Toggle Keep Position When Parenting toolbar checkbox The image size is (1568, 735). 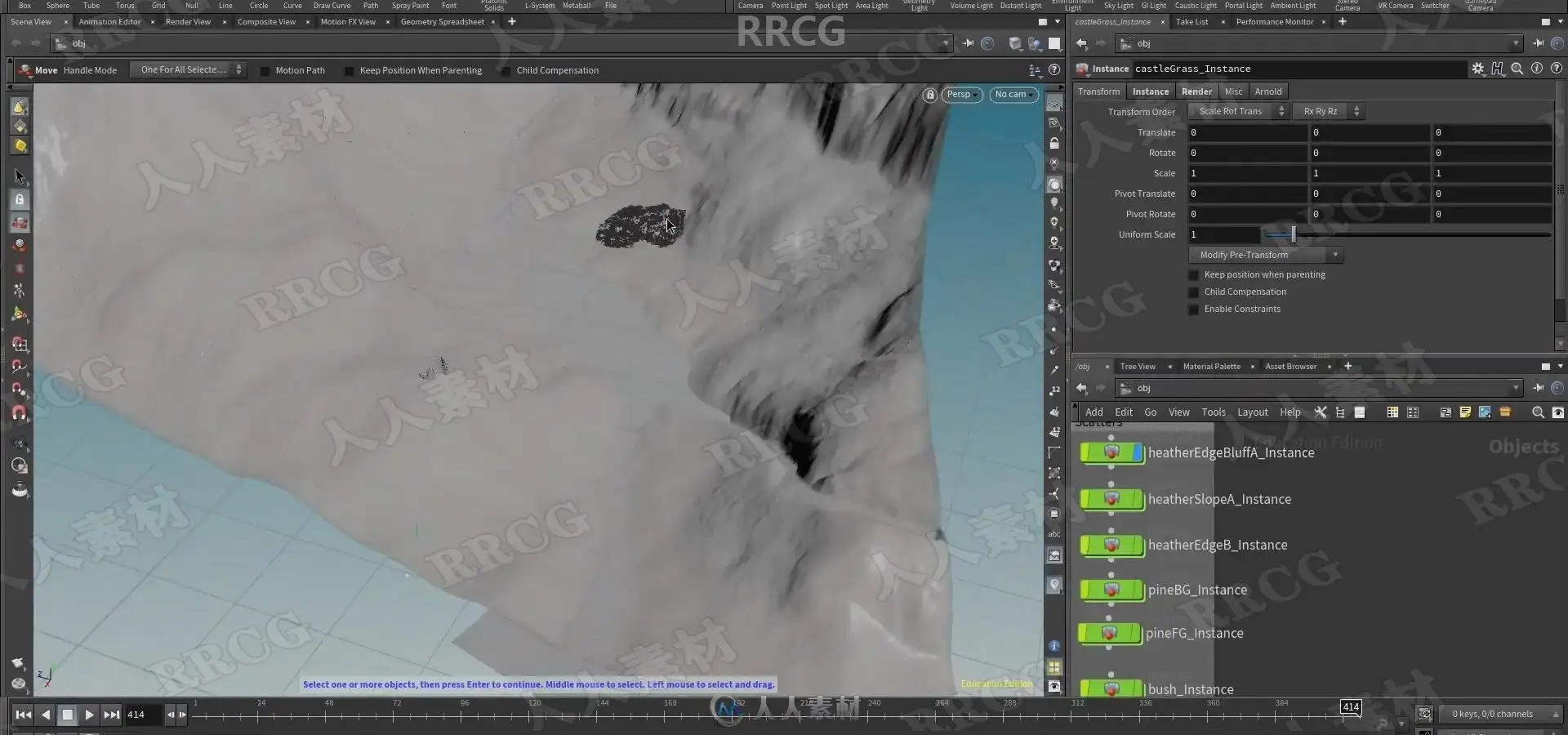click(349, 71)
